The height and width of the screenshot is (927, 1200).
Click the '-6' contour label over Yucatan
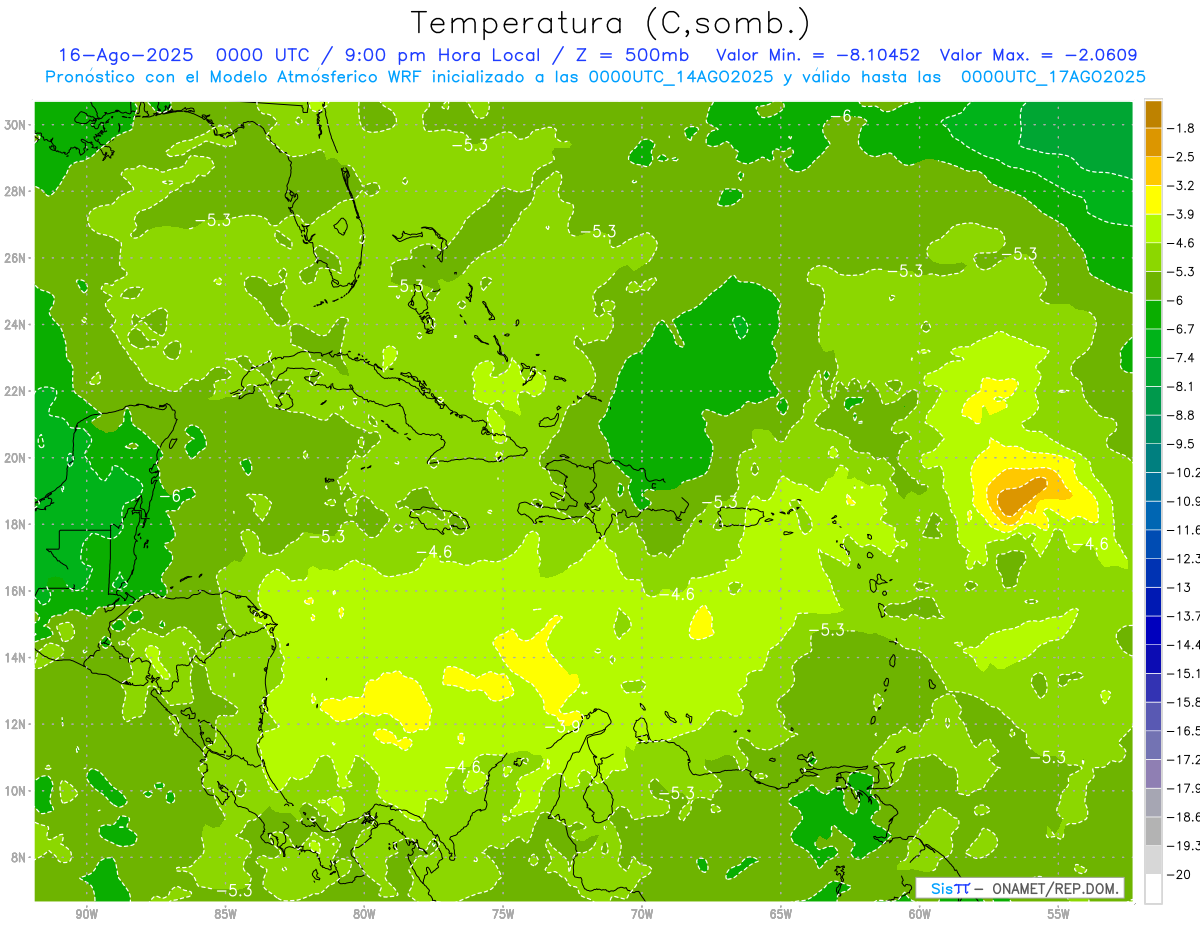pos(169,496)
